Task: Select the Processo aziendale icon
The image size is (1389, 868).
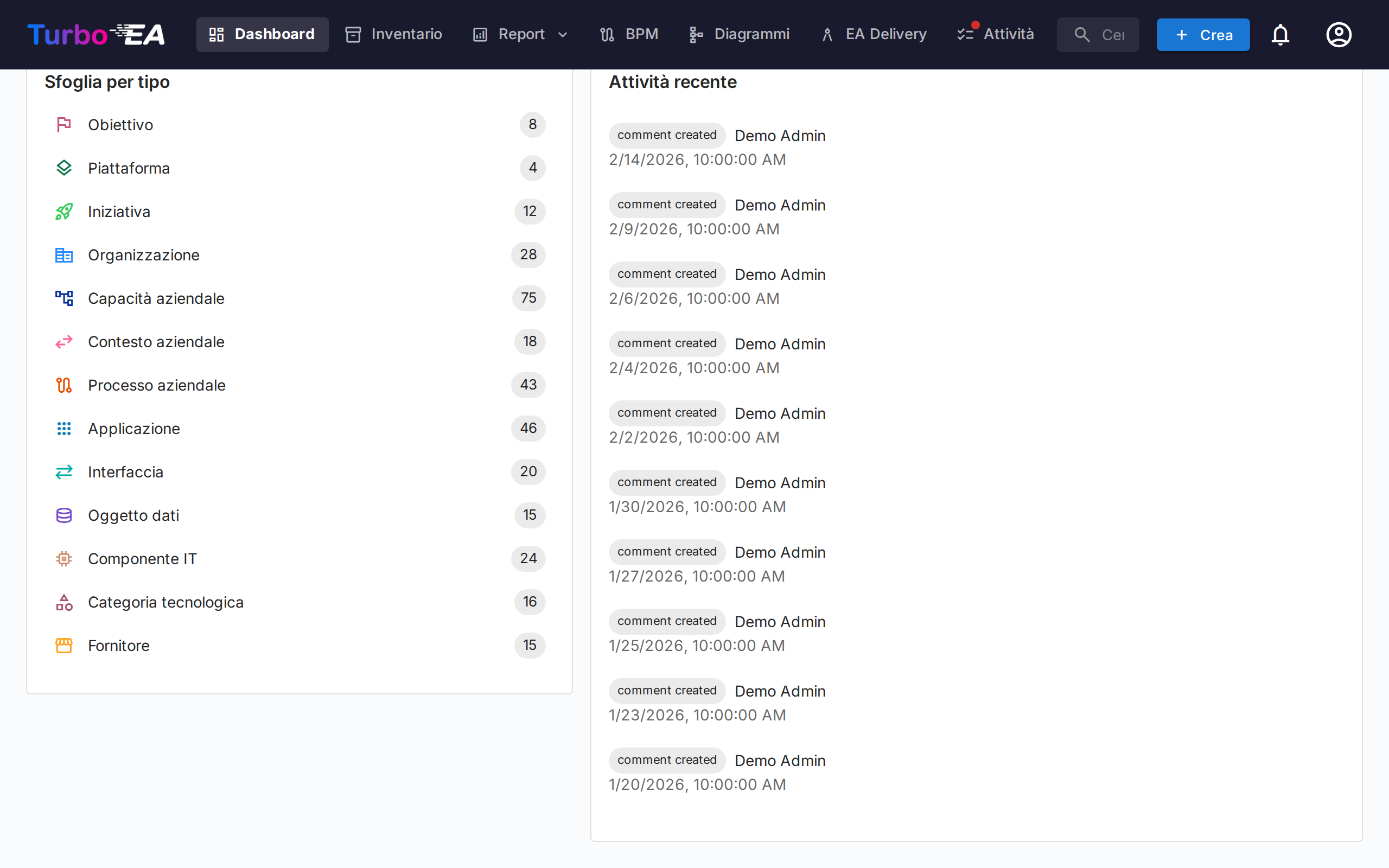Action: (x=63, y=385)
